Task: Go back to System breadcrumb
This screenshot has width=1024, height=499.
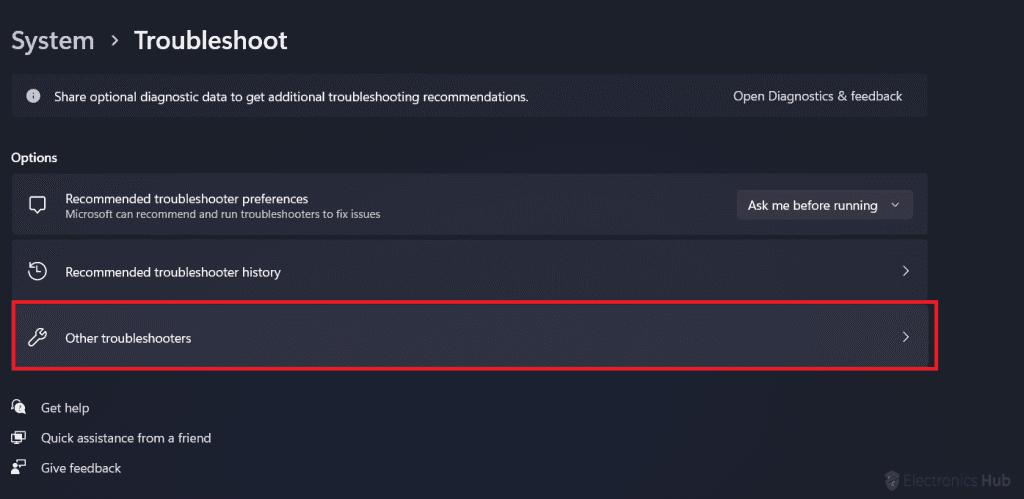Action: tap(52, 40)
